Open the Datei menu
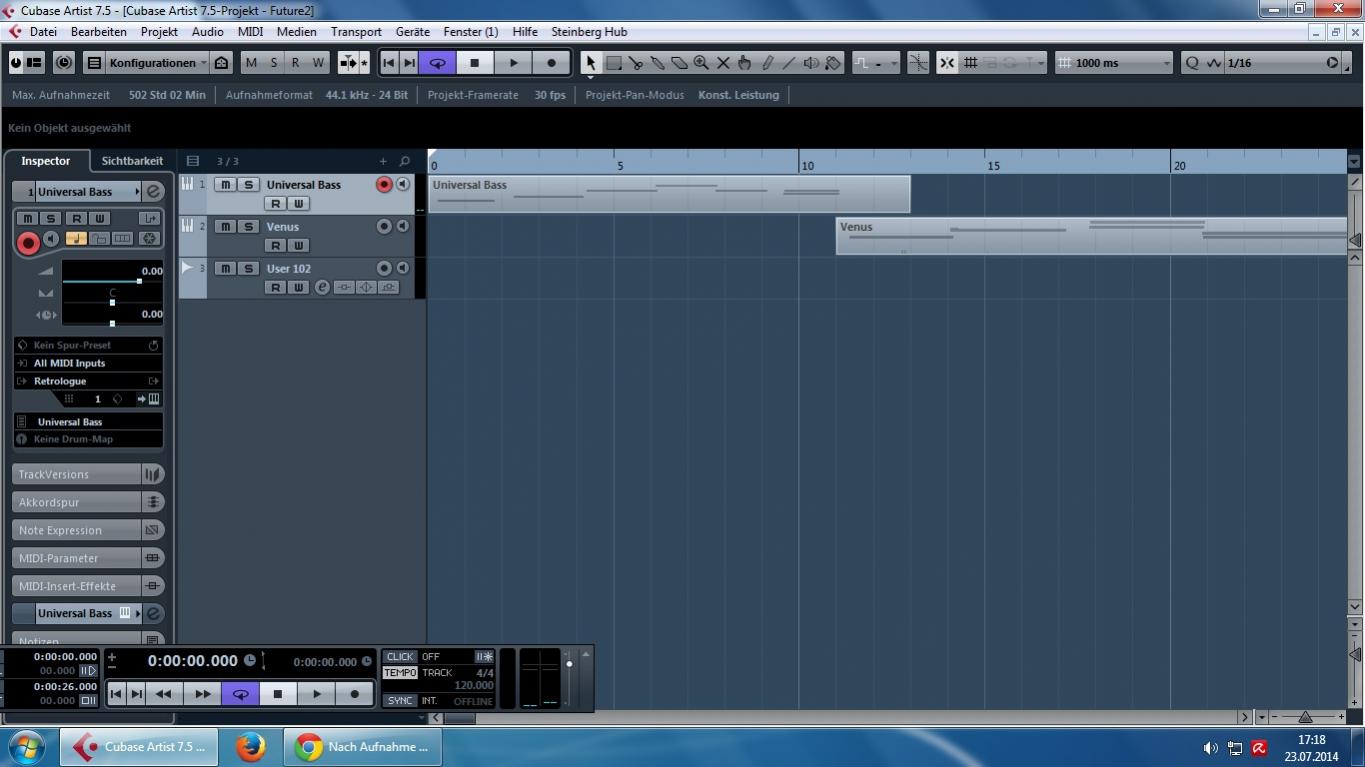 [43, 32]
